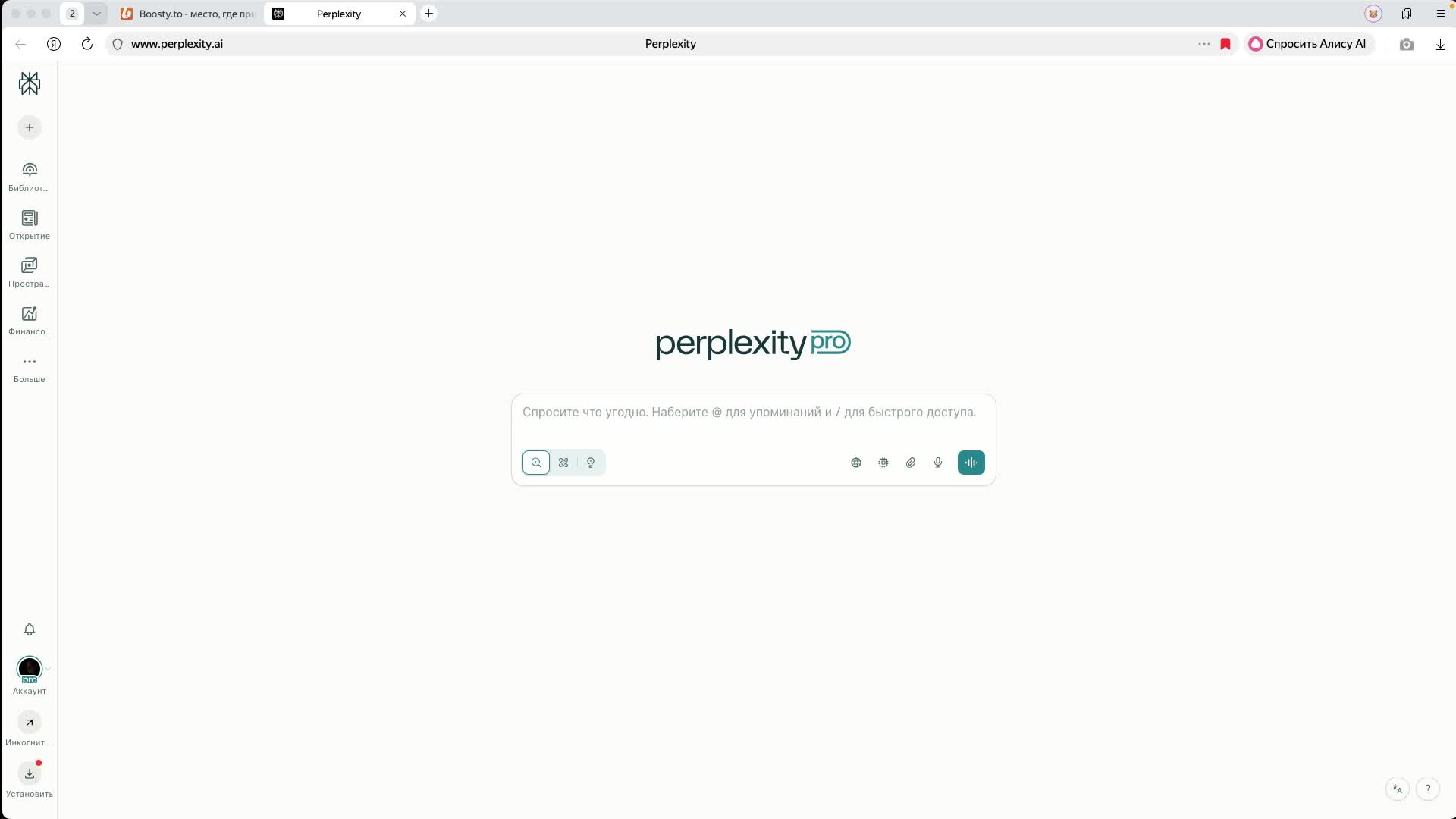Image resolution: width=1456 pixels, height=819 pixels.
Task: Attach a file with the paperclip icon
Action: tap(911, 463)
